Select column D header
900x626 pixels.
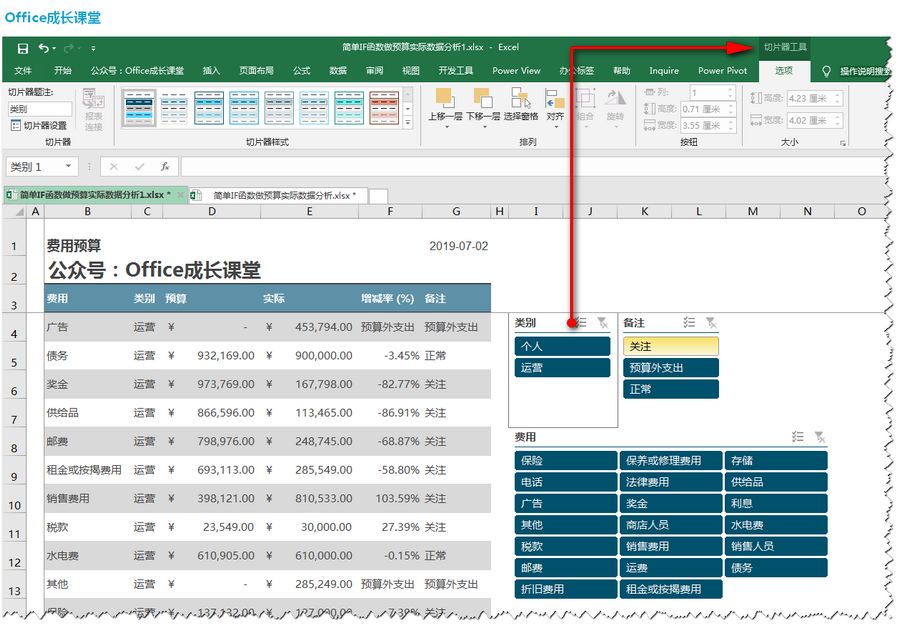coord(212,212)
